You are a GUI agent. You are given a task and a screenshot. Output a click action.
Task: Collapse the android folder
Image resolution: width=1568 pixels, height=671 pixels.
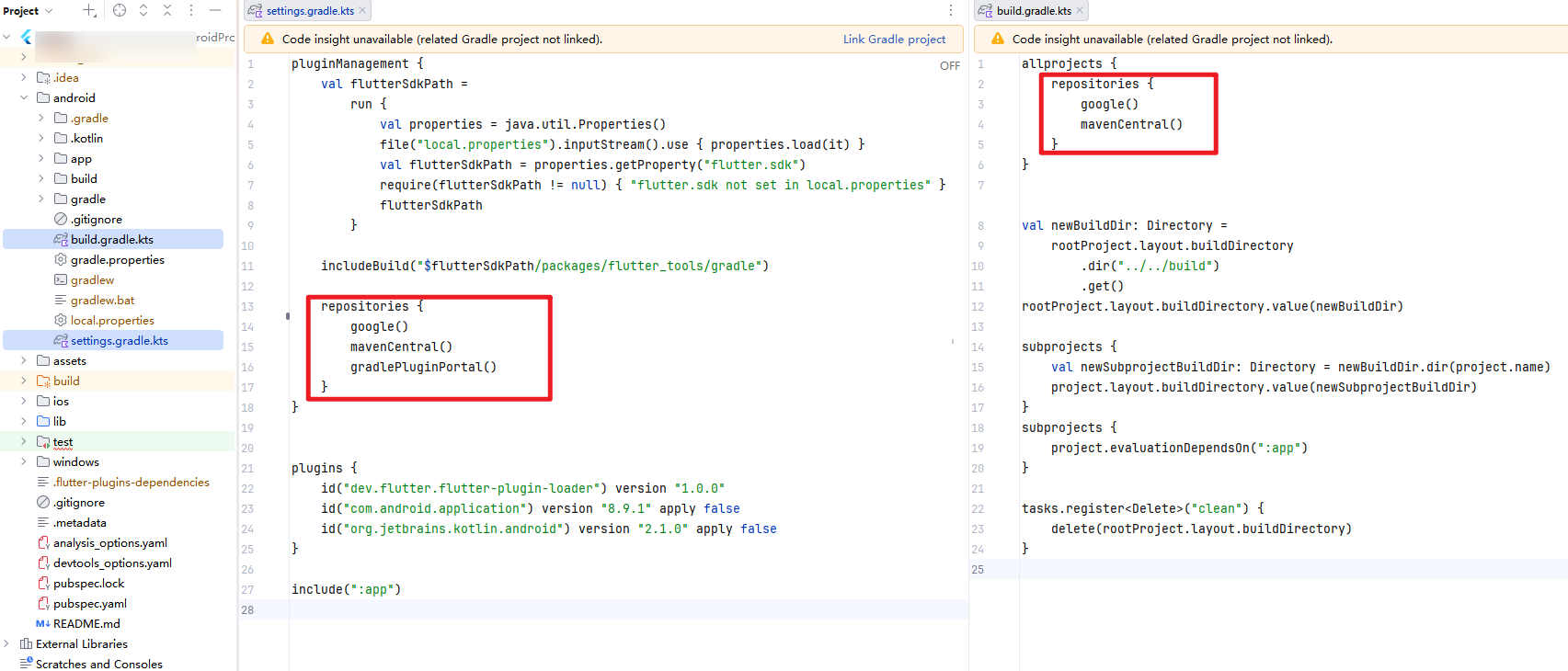(x=24, y=97)
